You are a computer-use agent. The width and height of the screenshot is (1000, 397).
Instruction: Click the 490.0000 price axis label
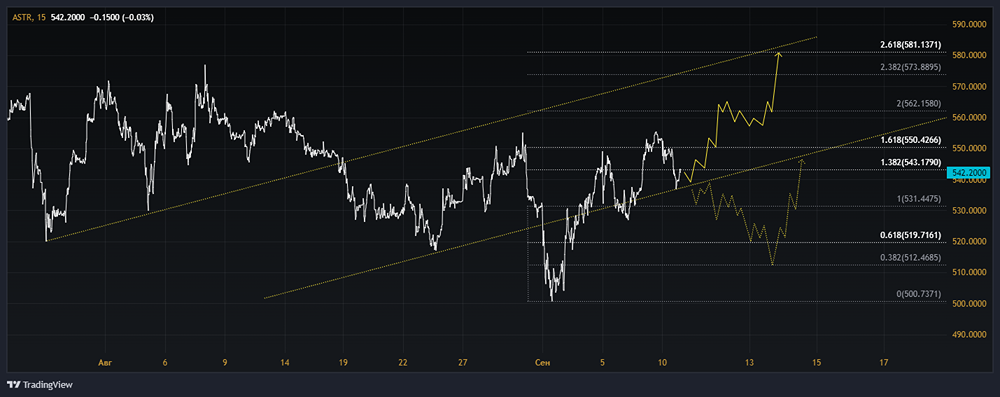(x=969, y=334)
